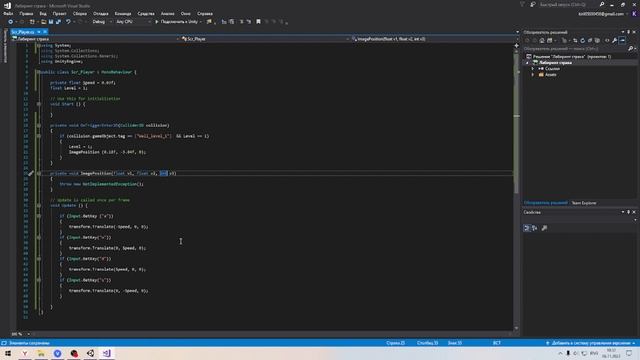640x360 pixels.
Task: Open Visual Studio from the taskbar
Action: click(x=107, y=353)
